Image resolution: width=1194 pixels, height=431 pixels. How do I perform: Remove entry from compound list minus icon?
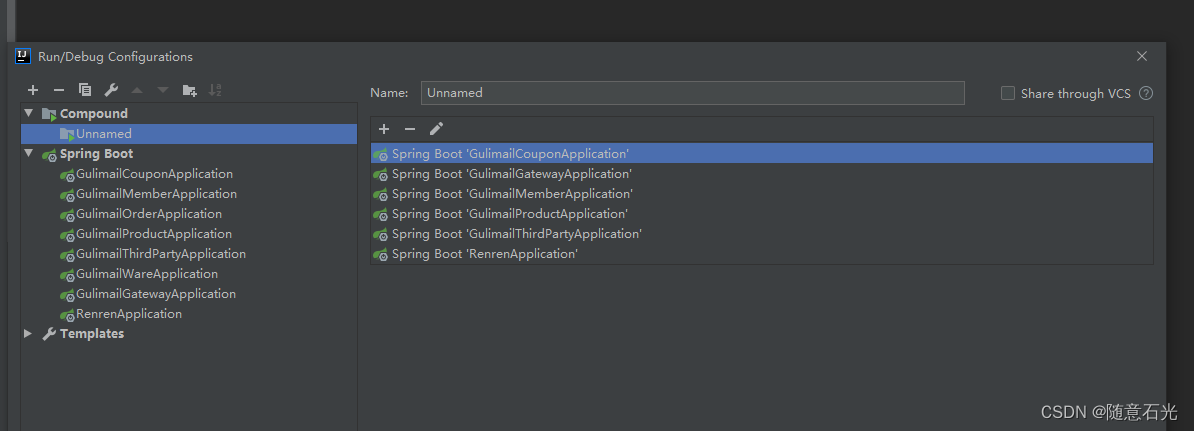(410, 129)
